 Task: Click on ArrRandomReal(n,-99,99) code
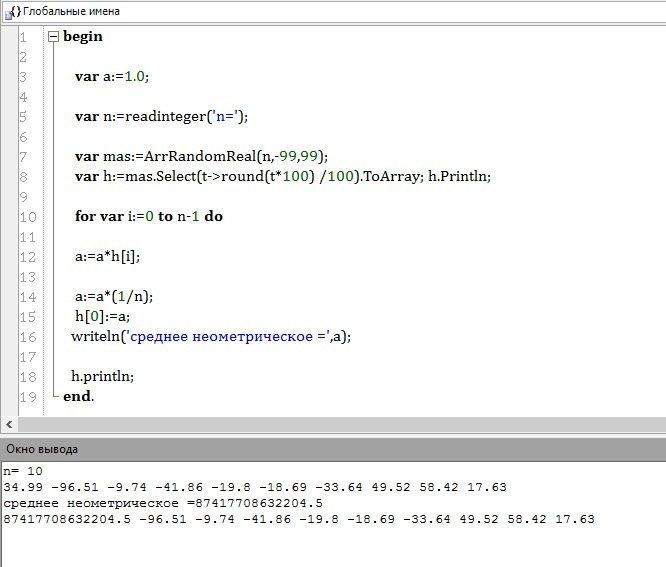[234, 157]
